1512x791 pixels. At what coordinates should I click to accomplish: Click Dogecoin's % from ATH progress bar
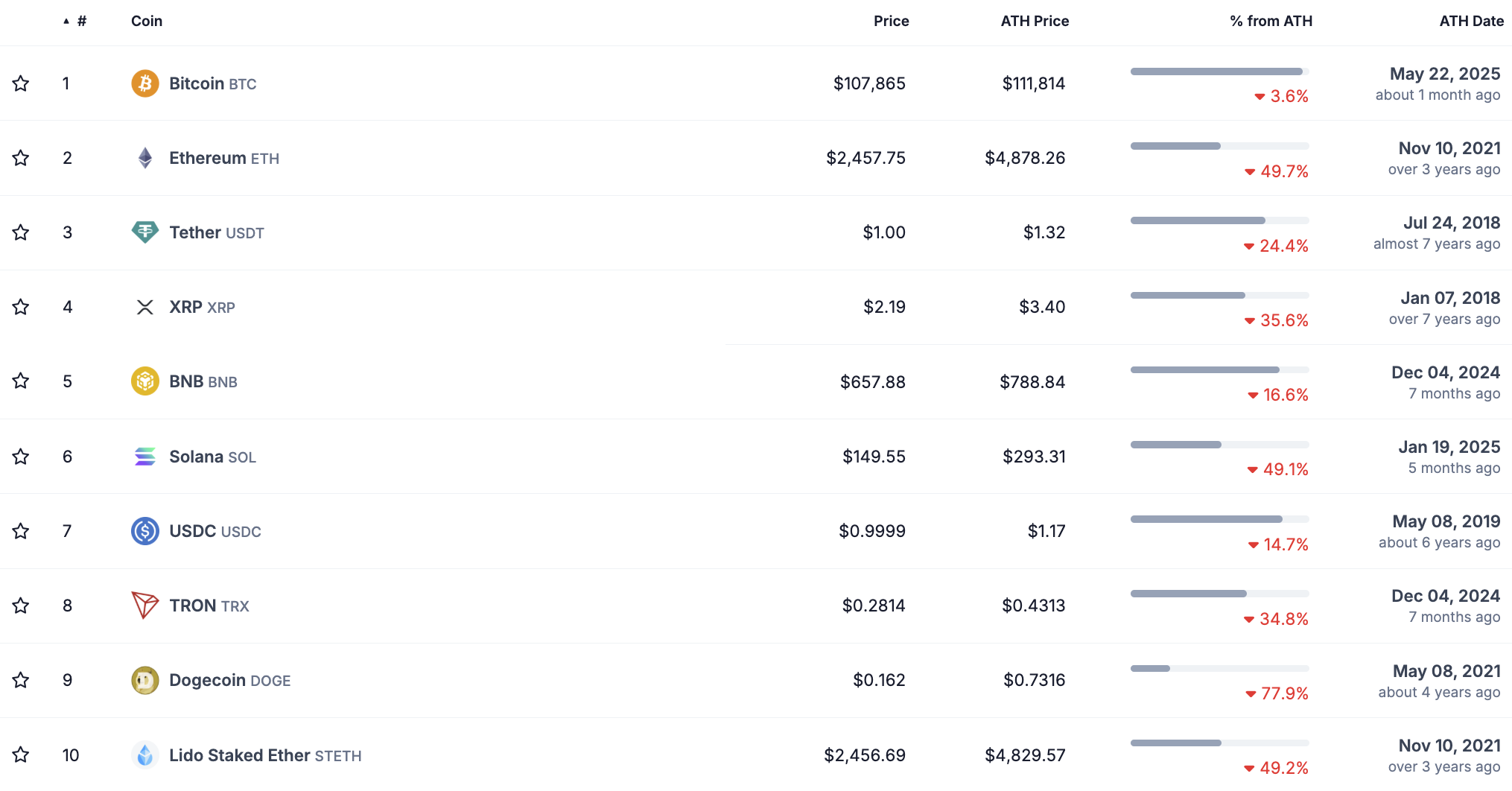pos(1219,669)
